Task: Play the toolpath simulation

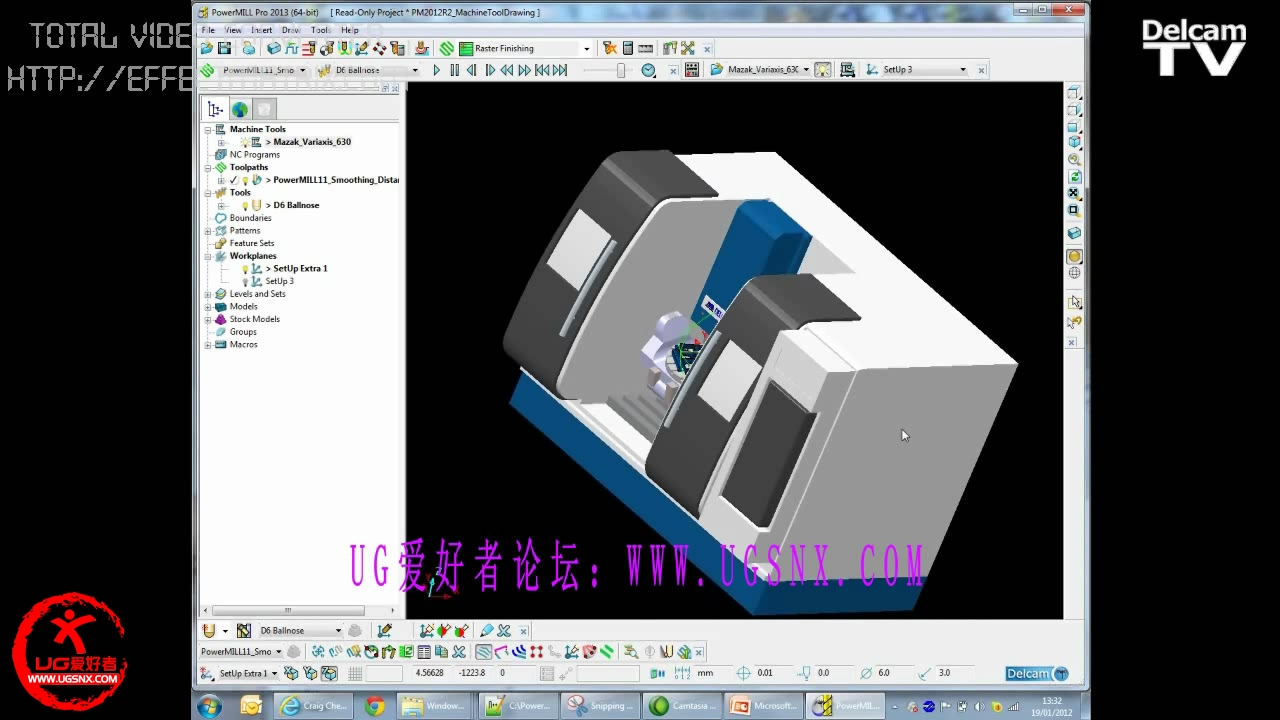Action: (x=436, y=70)
